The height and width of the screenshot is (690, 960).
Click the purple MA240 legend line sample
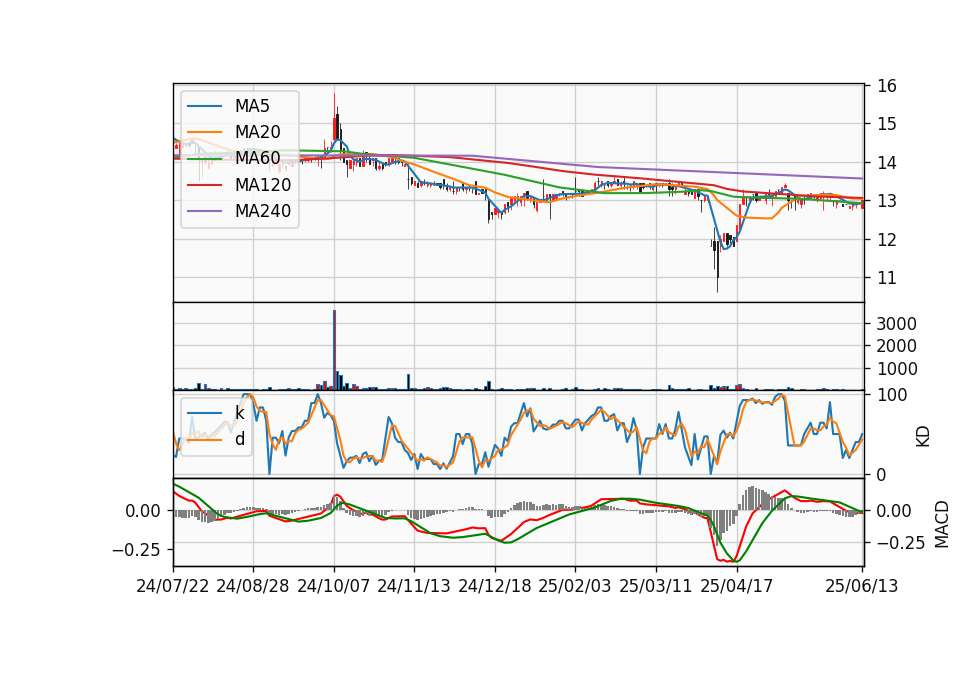[204, 211]
